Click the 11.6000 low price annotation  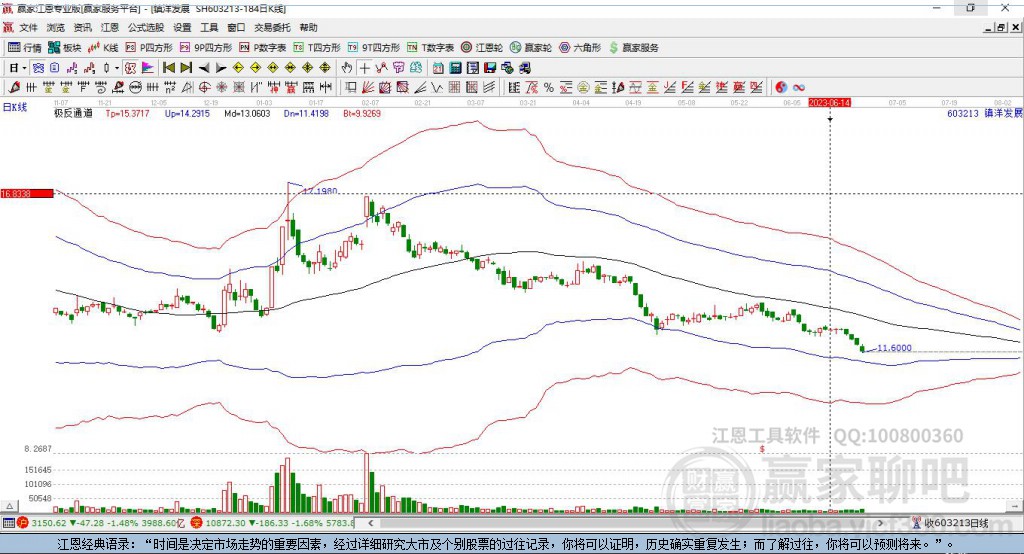[894, 348]
